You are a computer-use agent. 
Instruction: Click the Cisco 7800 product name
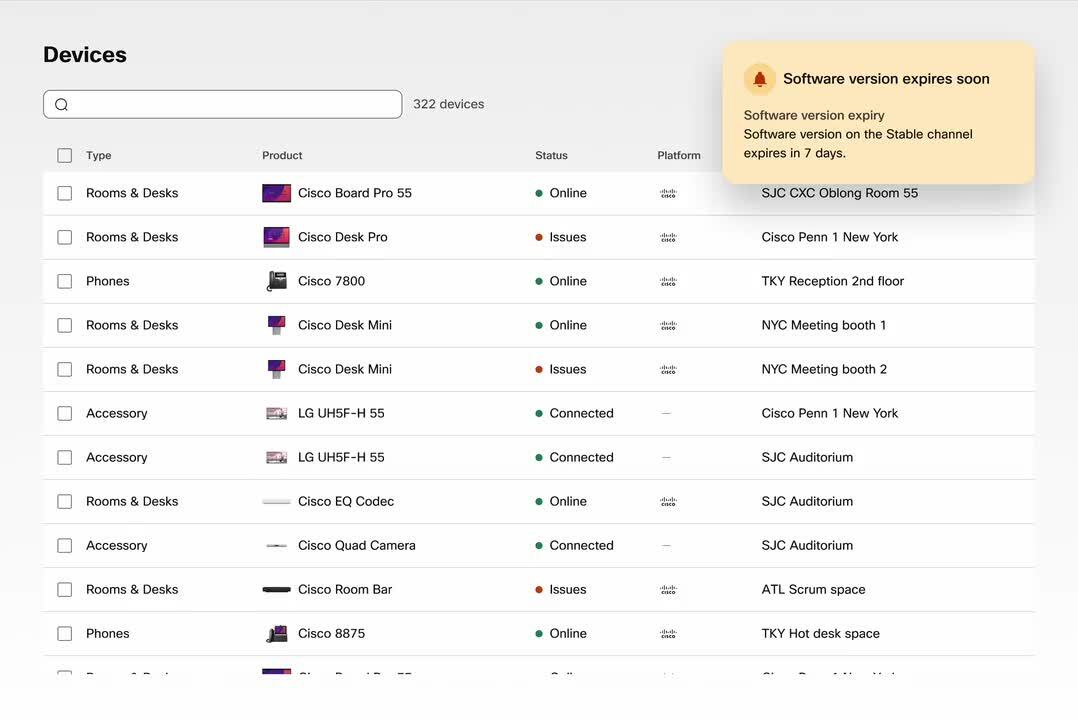click(331, 281)
